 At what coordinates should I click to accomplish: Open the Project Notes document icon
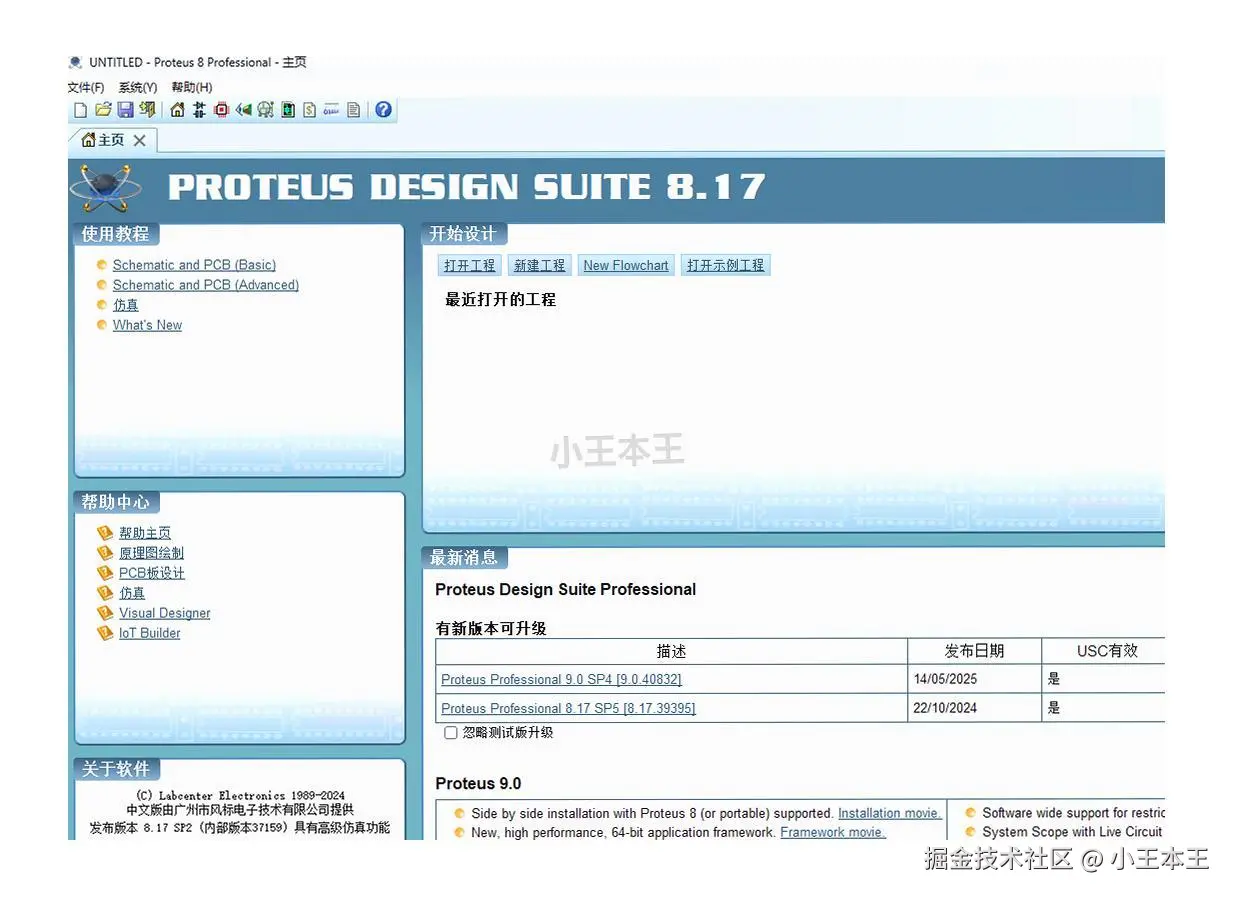point(353,110)
